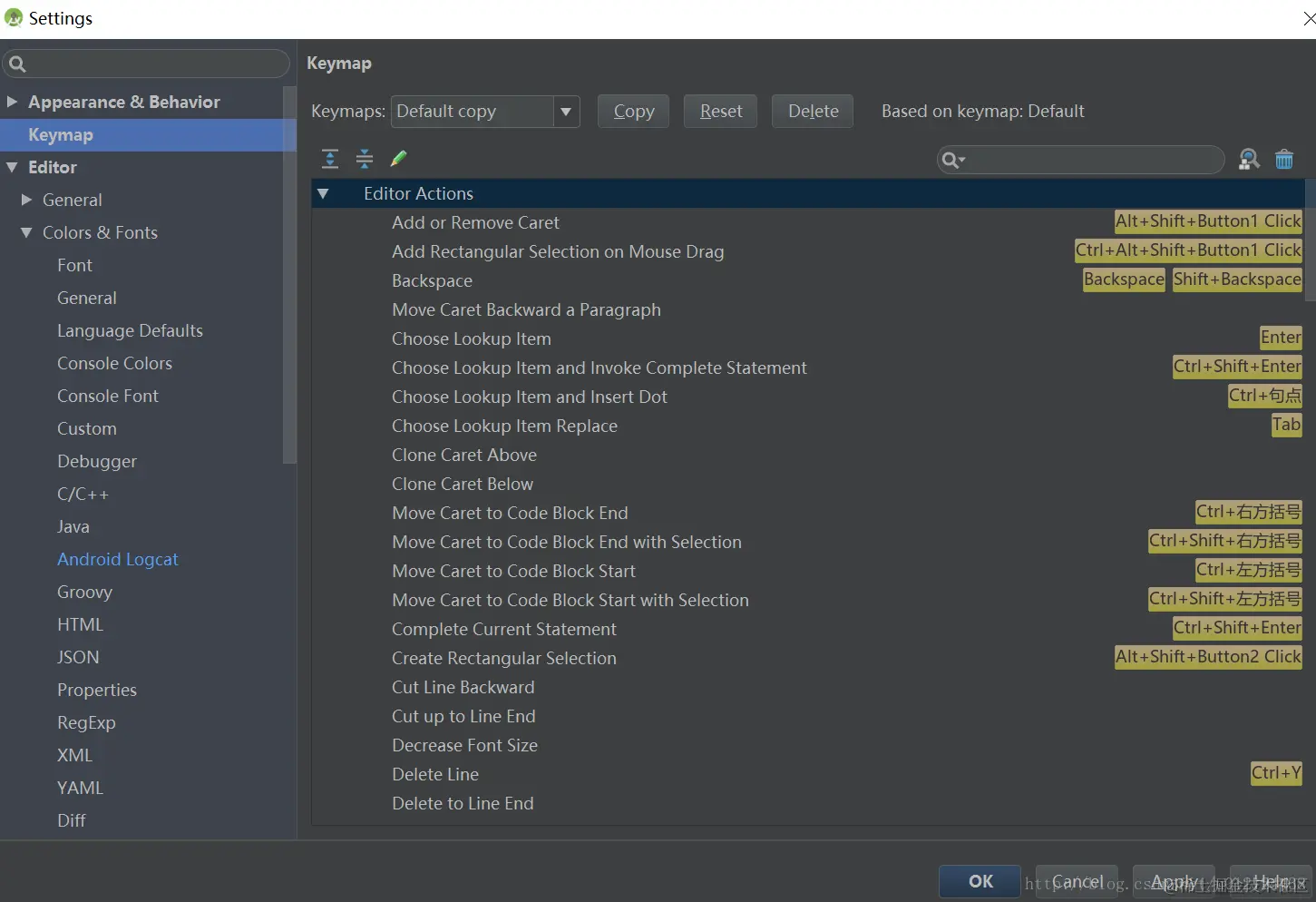Screen dimensions: 1316x902
Task: Open Properties color settings
Action: [96, 690]
